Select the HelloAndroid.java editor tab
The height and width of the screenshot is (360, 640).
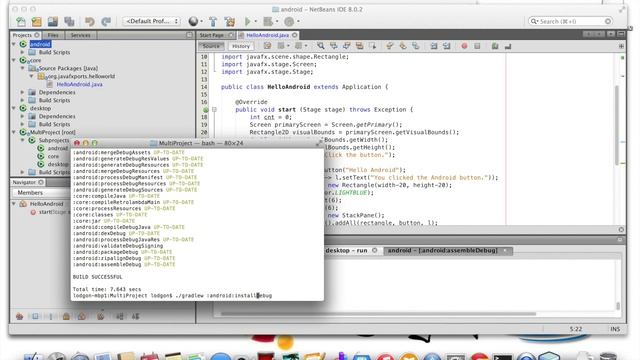point(267,35)
